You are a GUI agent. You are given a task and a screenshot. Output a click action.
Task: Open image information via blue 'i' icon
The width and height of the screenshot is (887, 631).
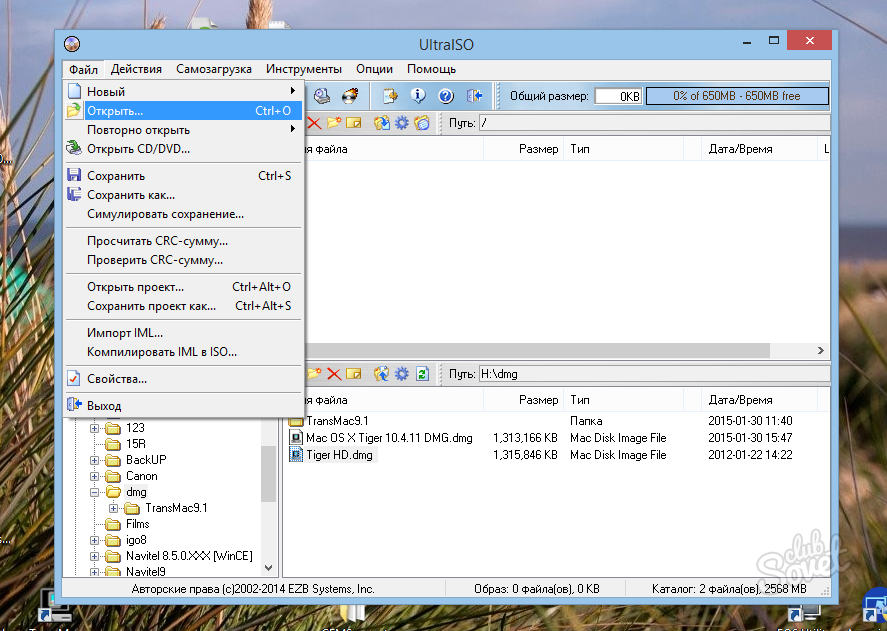[x=418, y=96]
